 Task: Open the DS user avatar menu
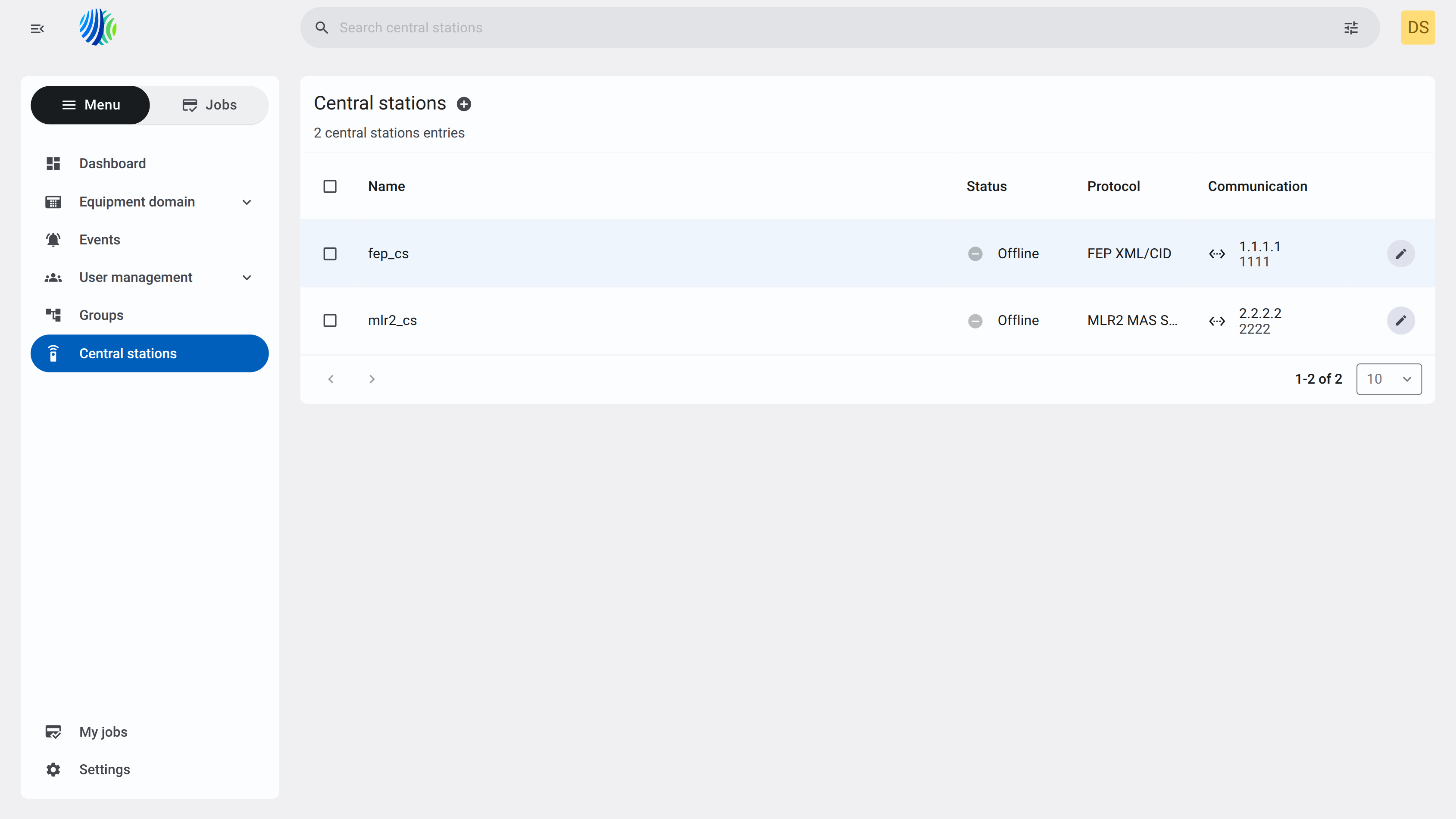(1418, 28)
